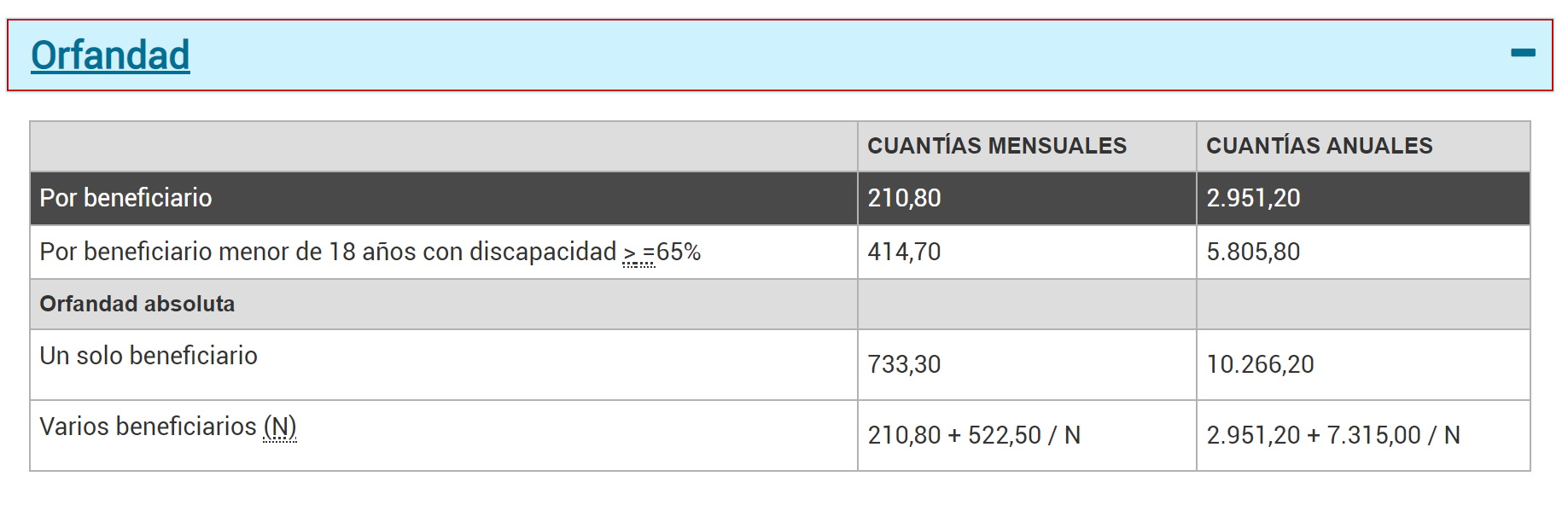
Task: Click the 5.805,80 annual amount cell
Action: click(x=1363, y=252)
